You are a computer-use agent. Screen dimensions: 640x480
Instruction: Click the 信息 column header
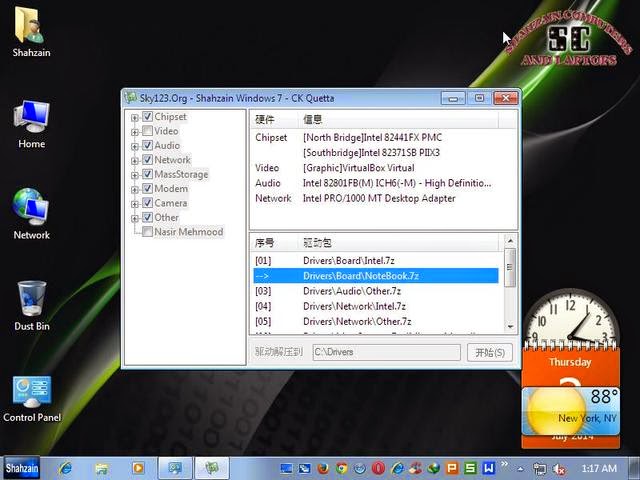[x=399, y=120]
